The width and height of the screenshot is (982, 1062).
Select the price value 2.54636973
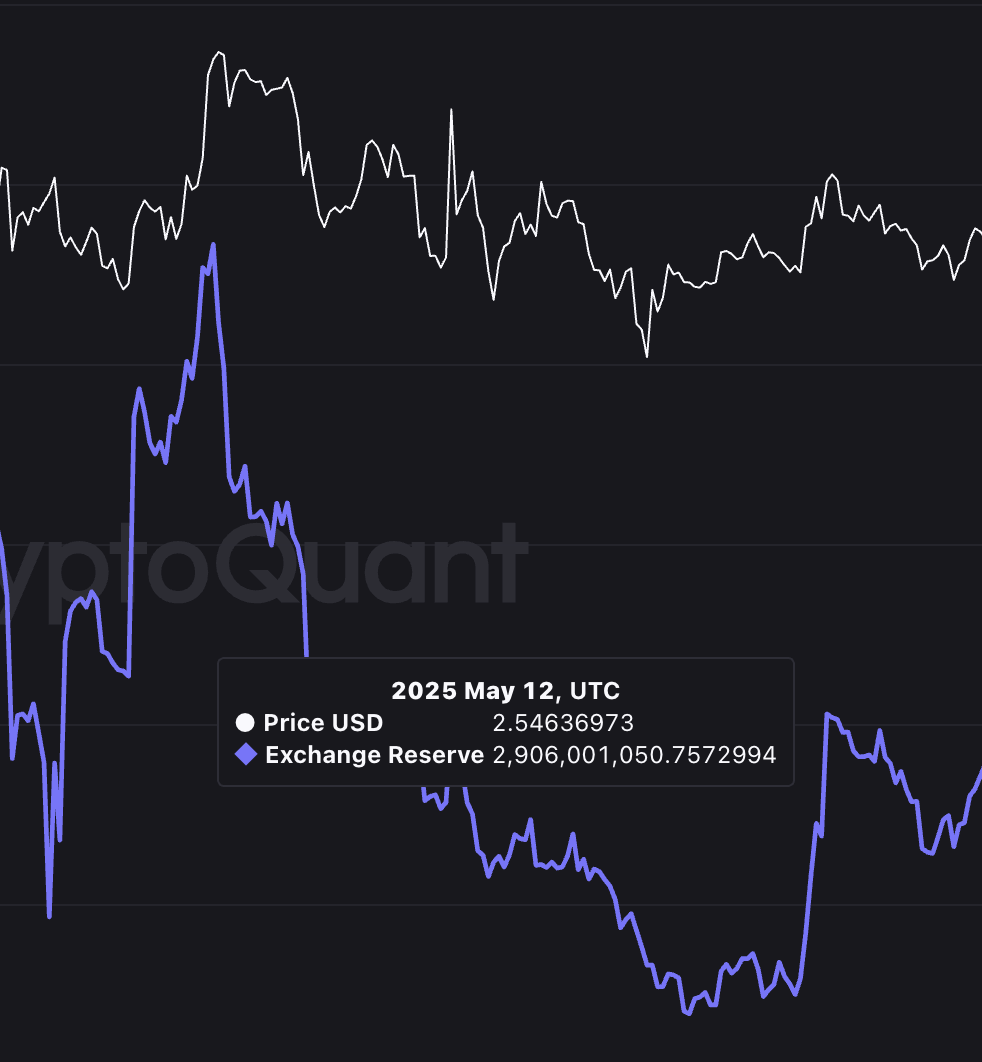click(x=563, y=723)
